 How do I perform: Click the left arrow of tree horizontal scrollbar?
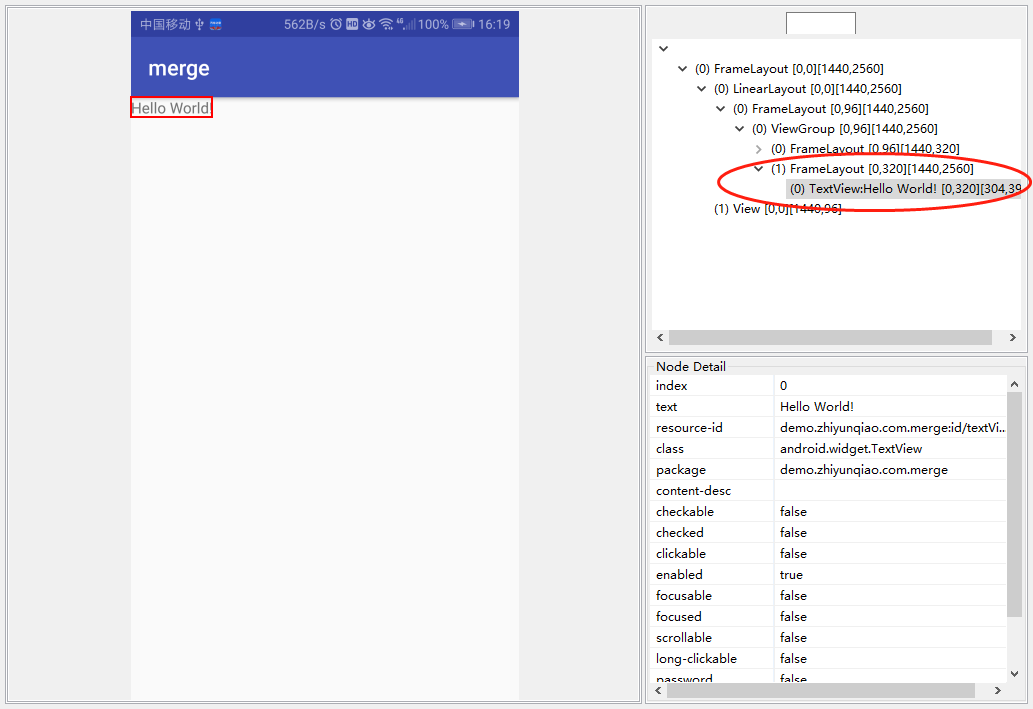coord(661,337)
